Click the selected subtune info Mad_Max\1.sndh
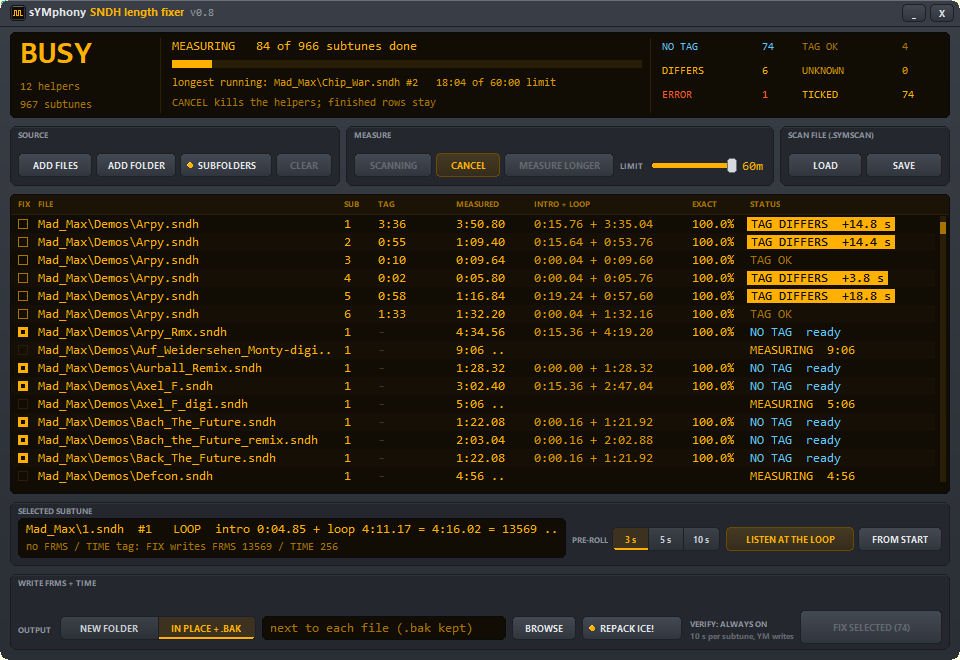 tap(291, 537)
